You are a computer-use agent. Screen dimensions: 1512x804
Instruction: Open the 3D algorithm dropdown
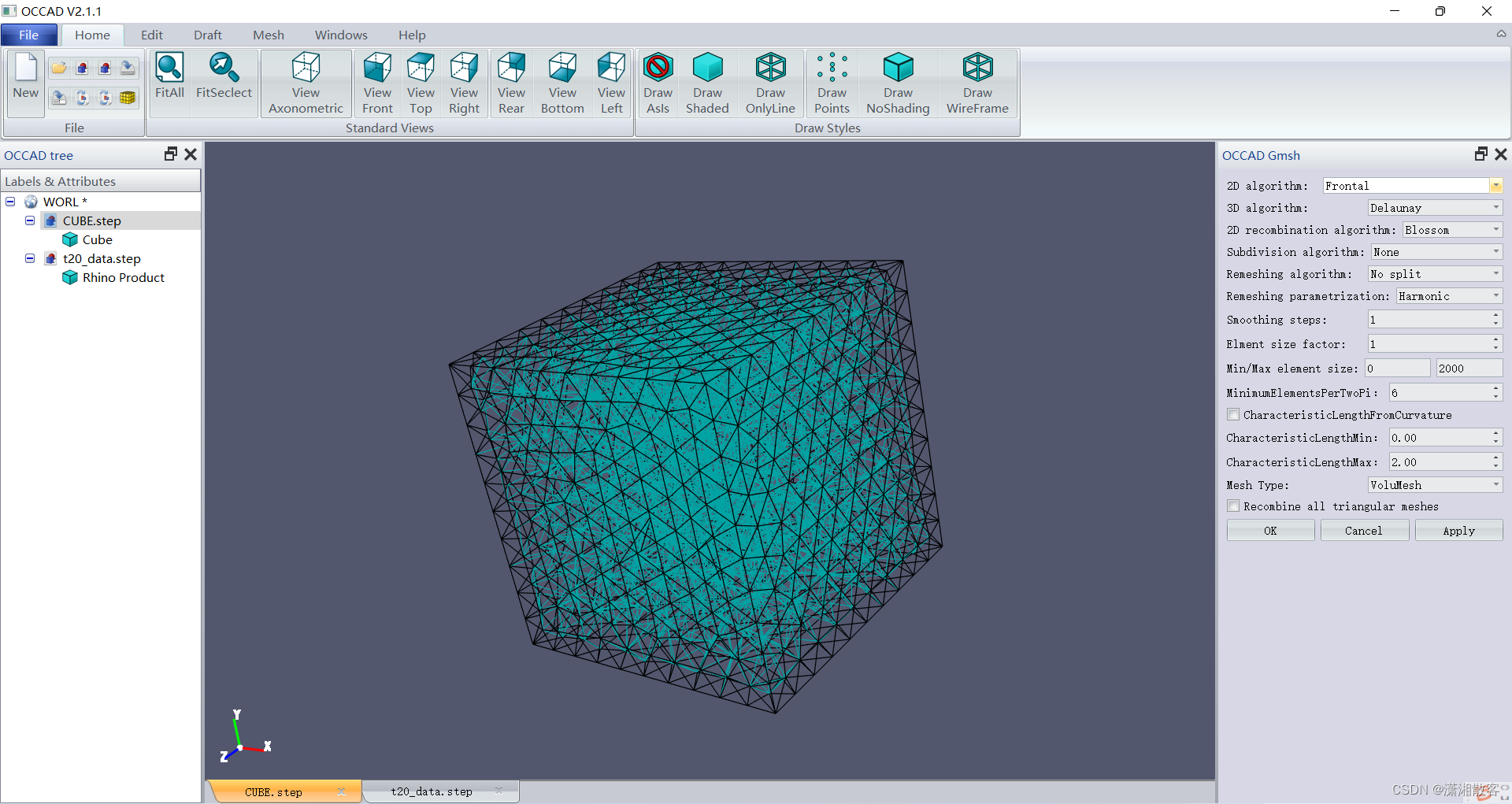pos(1495,208)
